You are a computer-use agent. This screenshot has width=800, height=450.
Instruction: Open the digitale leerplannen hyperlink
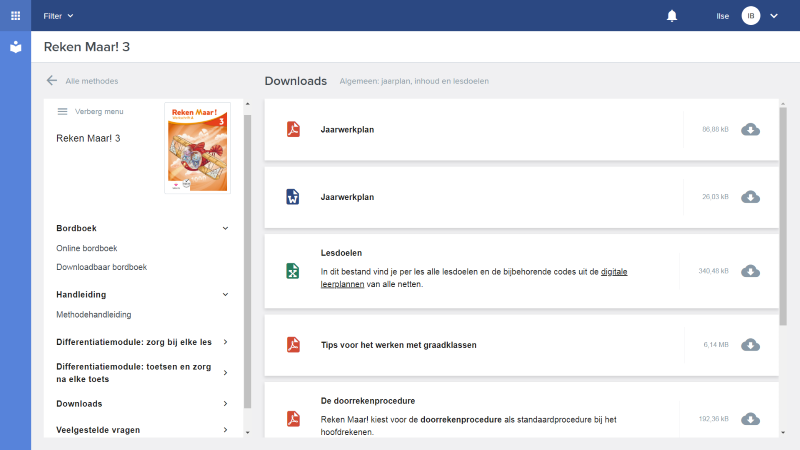473,278
